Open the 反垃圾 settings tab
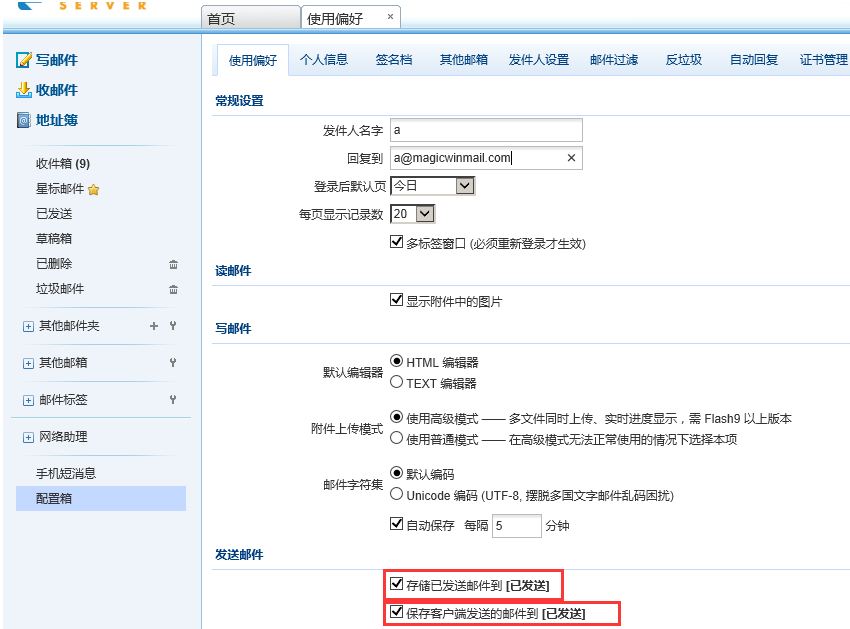Image resolution: width=850 pixels, height=629 pixels. coord(684,60)
